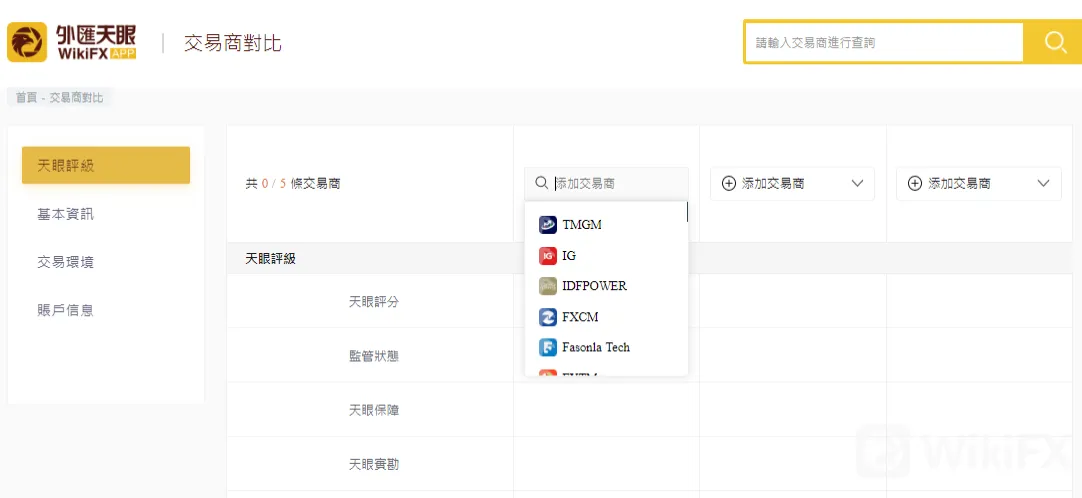
Task: Click the IDFPOWER broker logo icon
Action: click(x=548, y=286)
